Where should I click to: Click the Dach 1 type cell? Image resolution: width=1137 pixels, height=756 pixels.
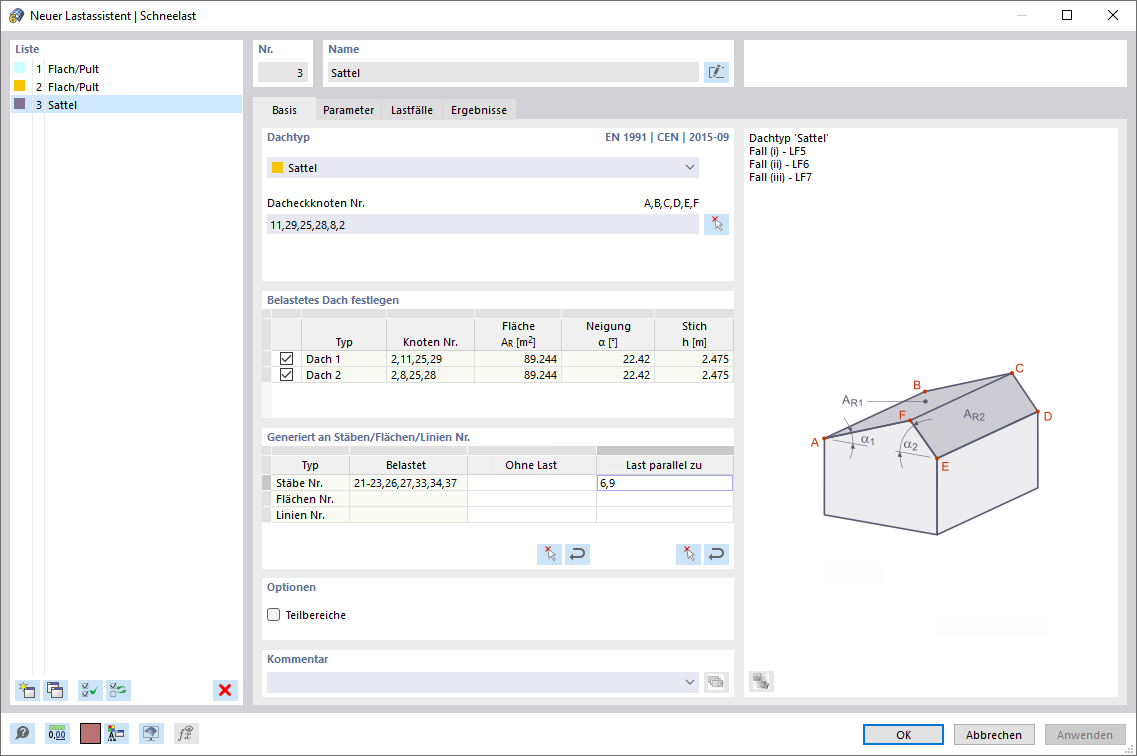click(344, 359)
